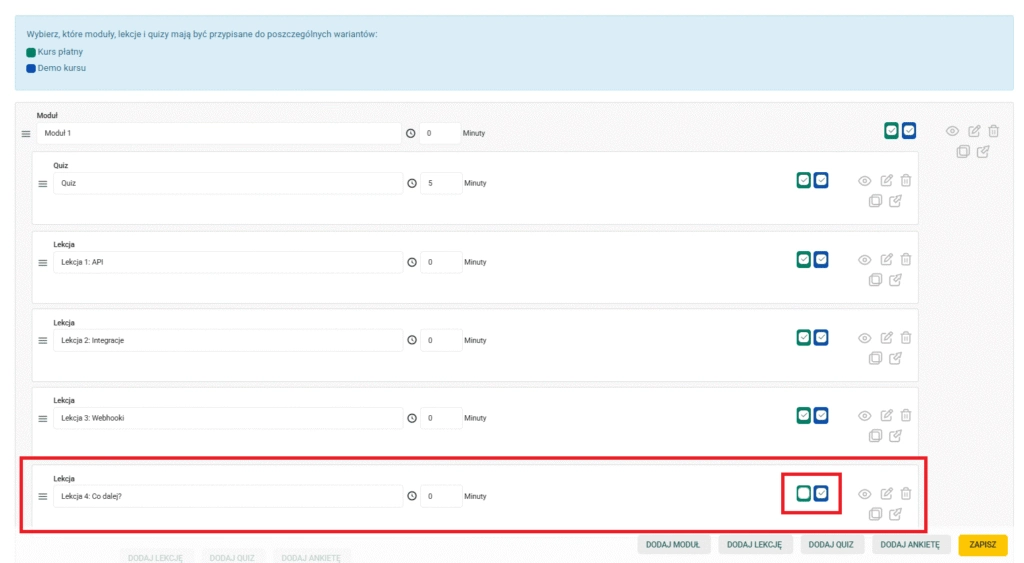The width and height of the screenshot is (1024, 563).
Task: Click the DODAJ MODUŁ button
Action: (673, 545)
